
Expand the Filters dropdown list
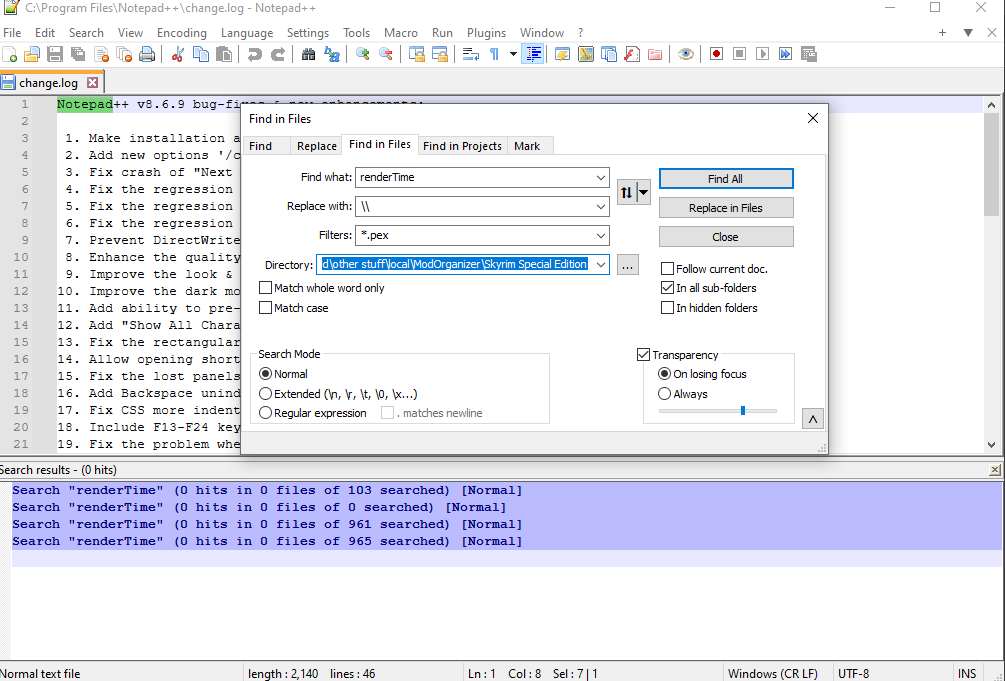(601, 235)
